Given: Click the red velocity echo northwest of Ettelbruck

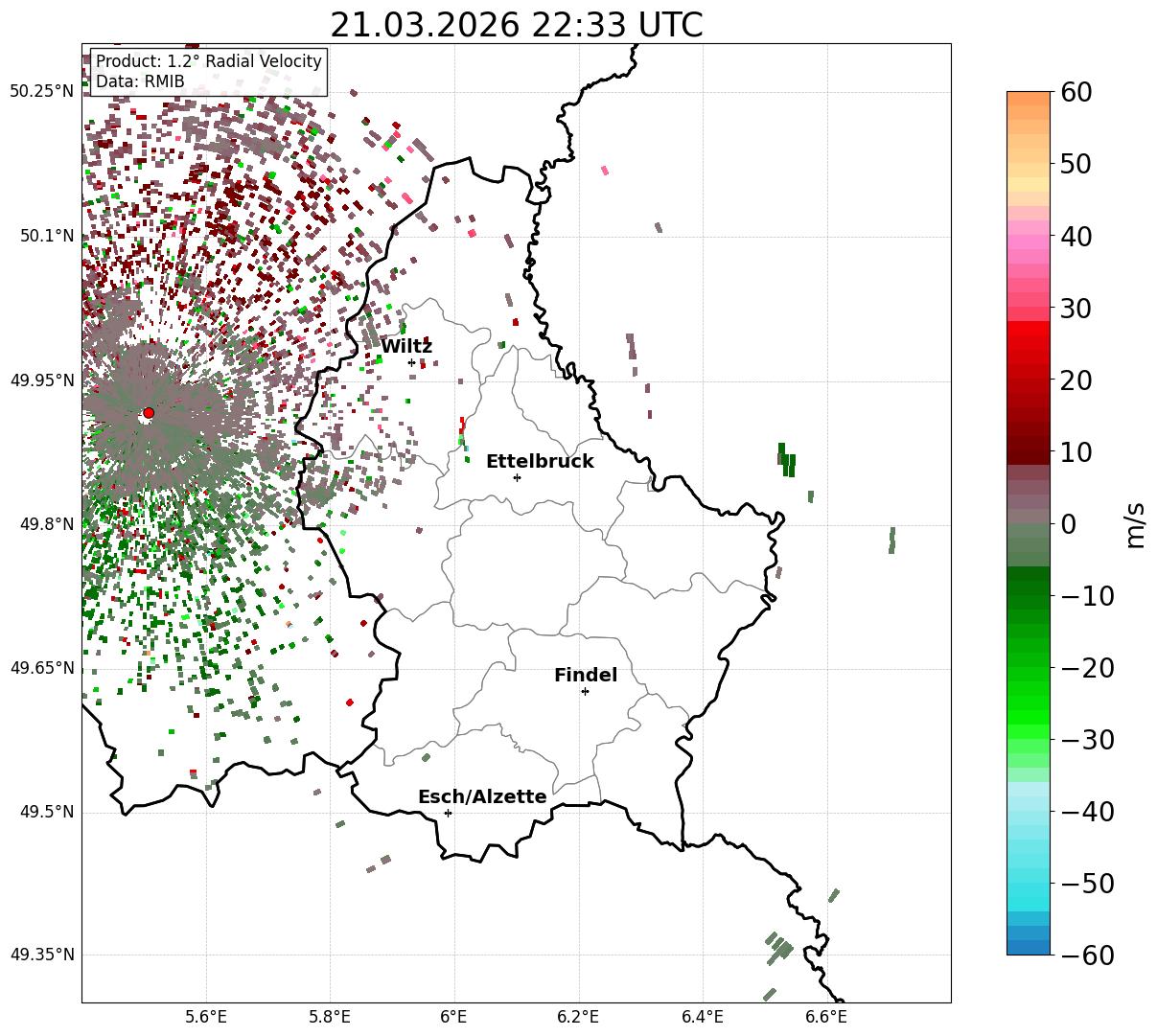Looking at the screenshot, I should 462,425.
